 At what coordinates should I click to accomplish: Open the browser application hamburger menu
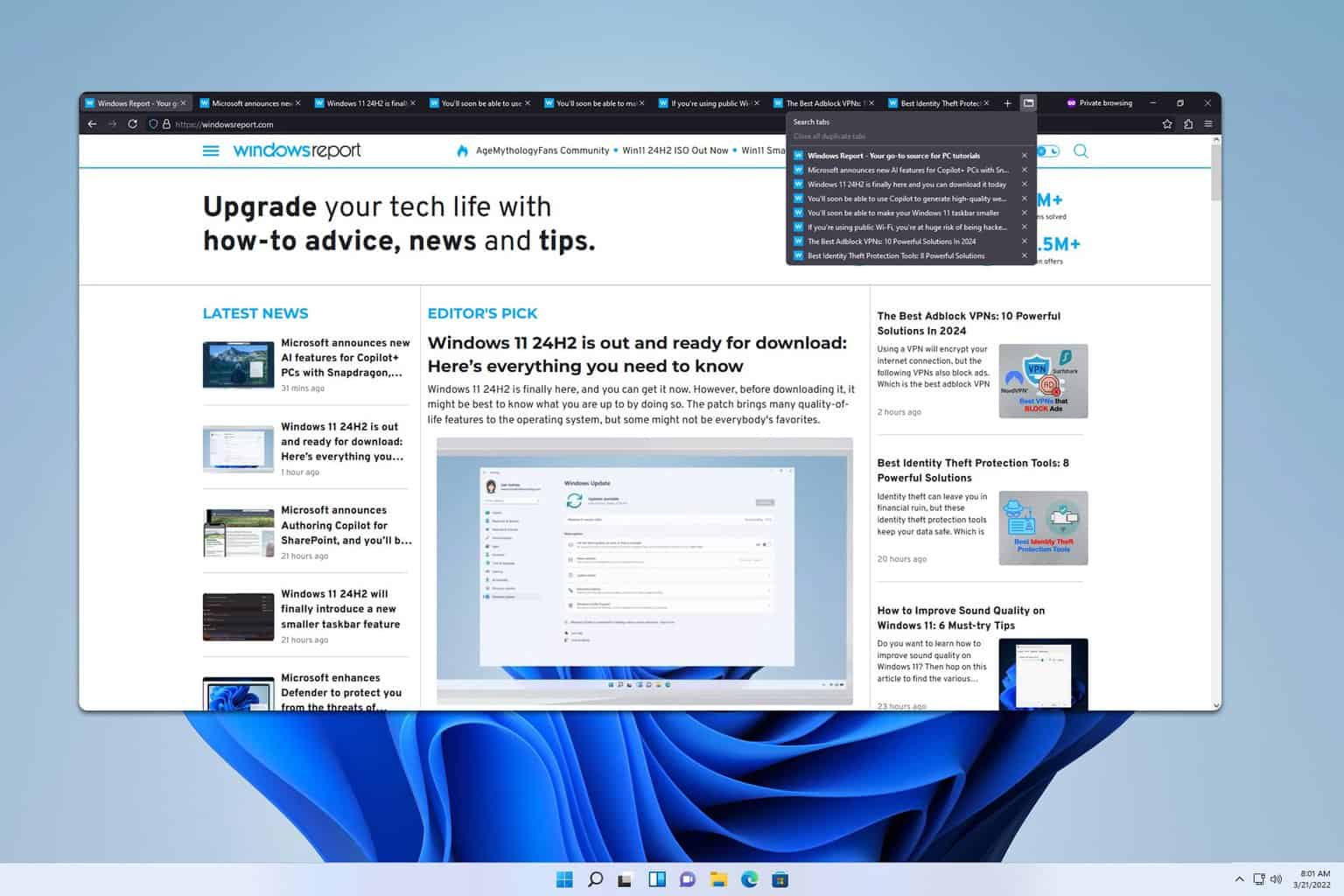(1208, 124)
